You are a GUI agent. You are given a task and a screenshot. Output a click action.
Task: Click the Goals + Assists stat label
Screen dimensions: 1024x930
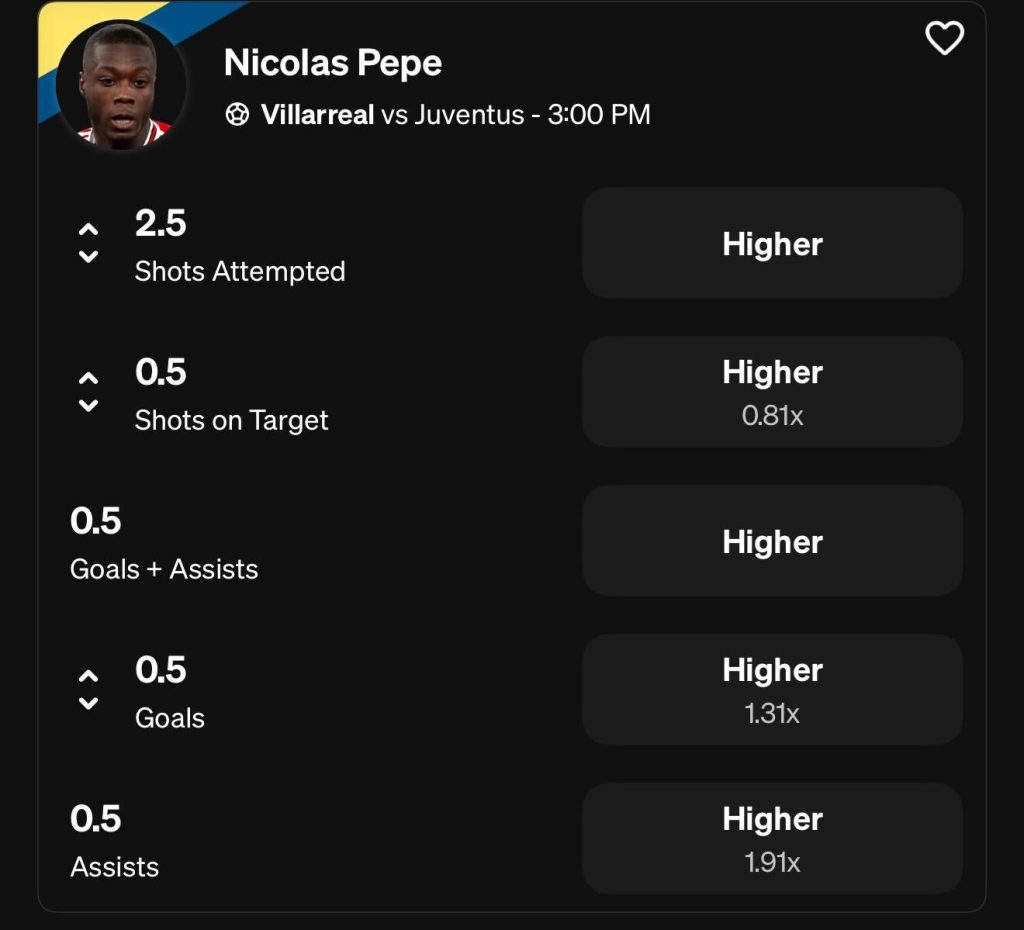(164, 569)
